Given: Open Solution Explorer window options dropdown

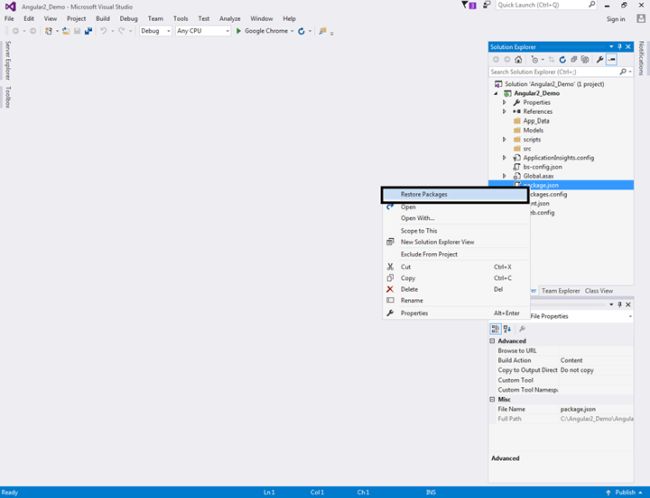Looking at the screenshot, I should 611,47.
